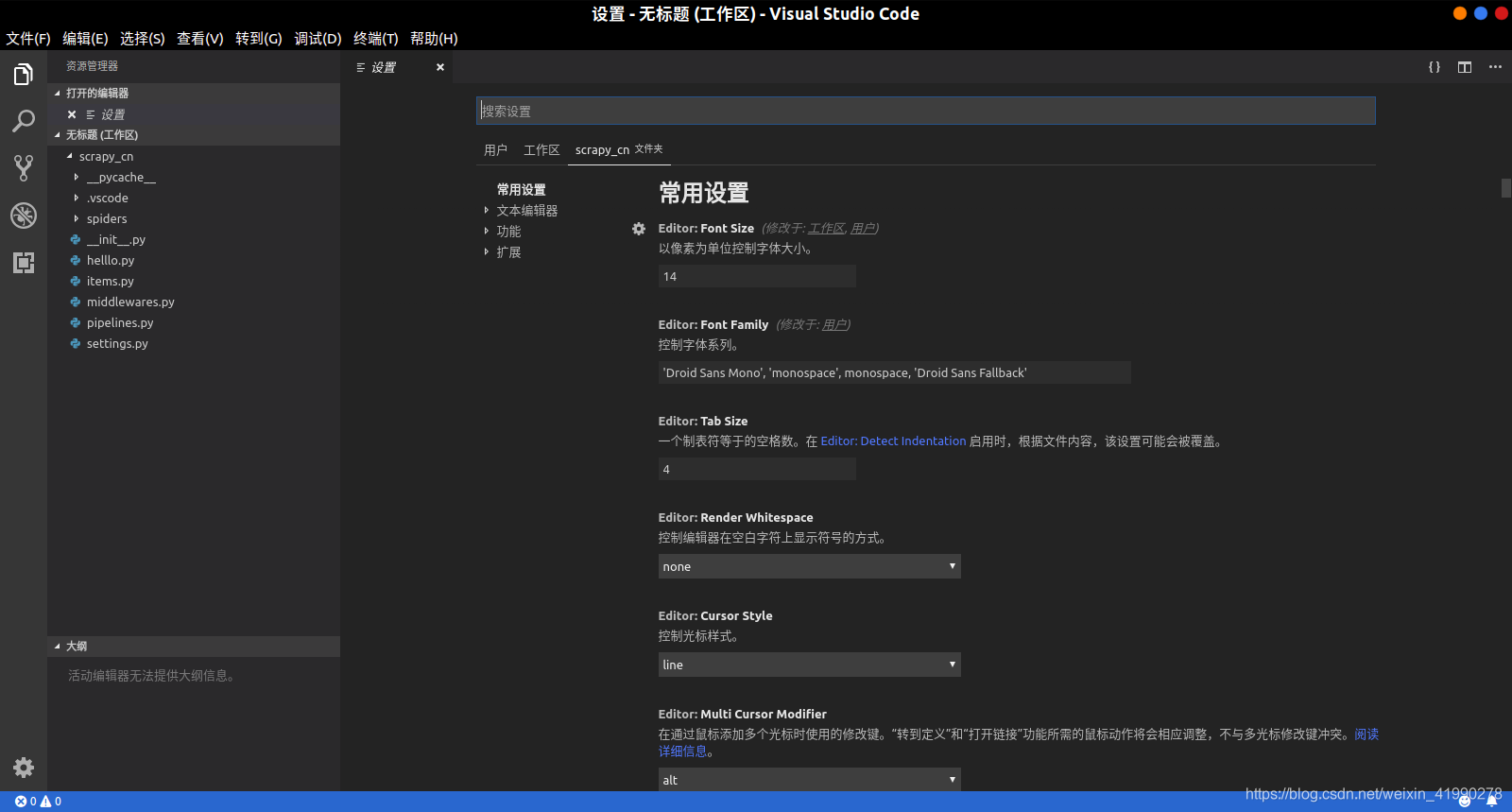Open the Multi Cursor Modifier dropdown
This screenshot has width=1512, height=812.
[809, 780]
